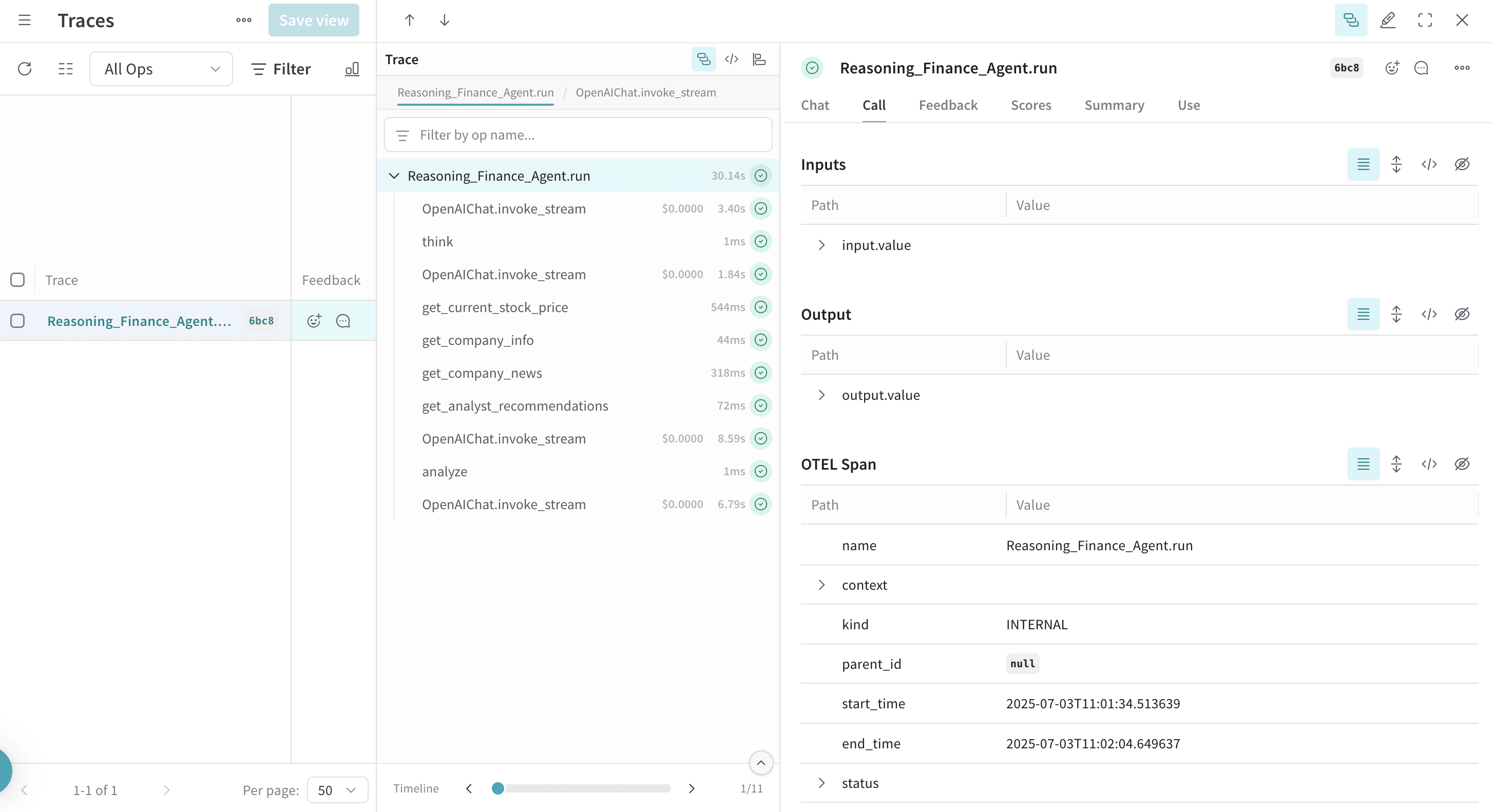The width and height of the screenshot is (1493, 812).
Task: Show Inputs as code
Action: tap(1429, 164)
